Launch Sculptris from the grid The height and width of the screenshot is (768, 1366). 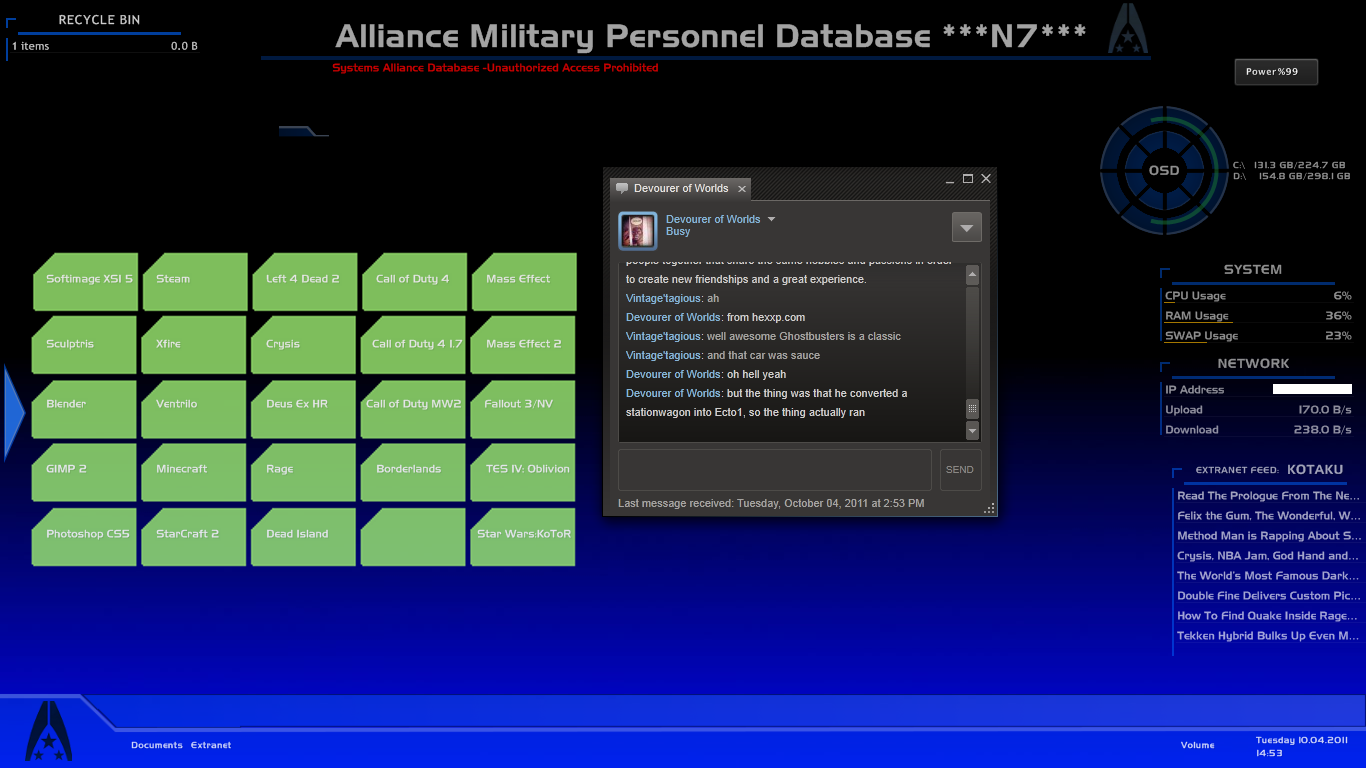pos(84,345)
